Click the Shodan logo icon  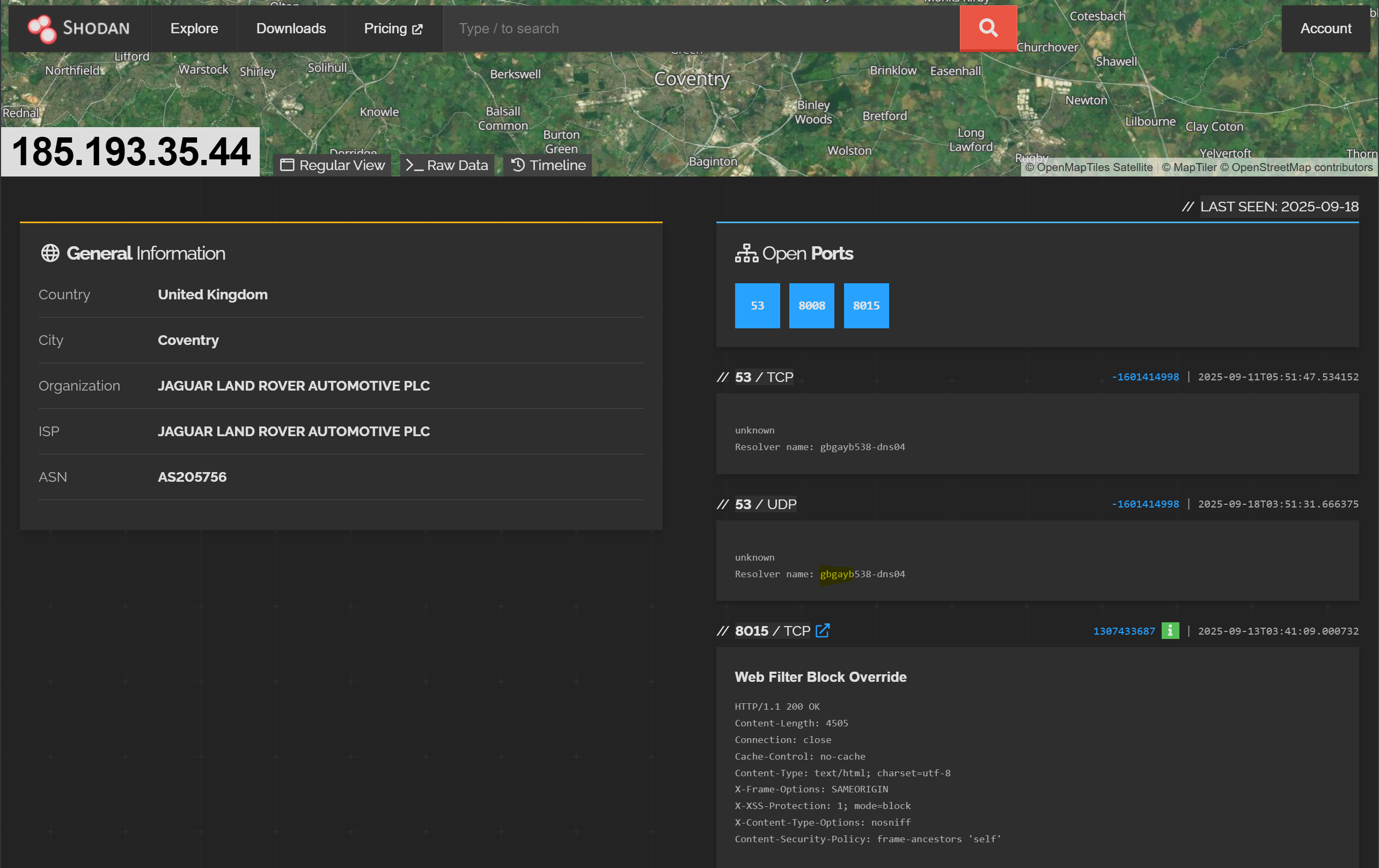(x=42, y=28)
